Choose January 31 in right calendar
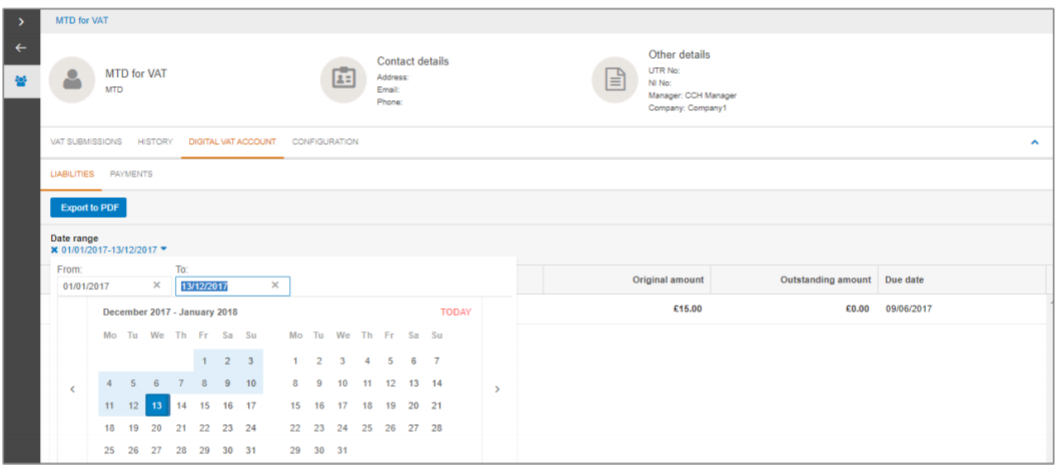1062x465 pixels. (343, 450)
